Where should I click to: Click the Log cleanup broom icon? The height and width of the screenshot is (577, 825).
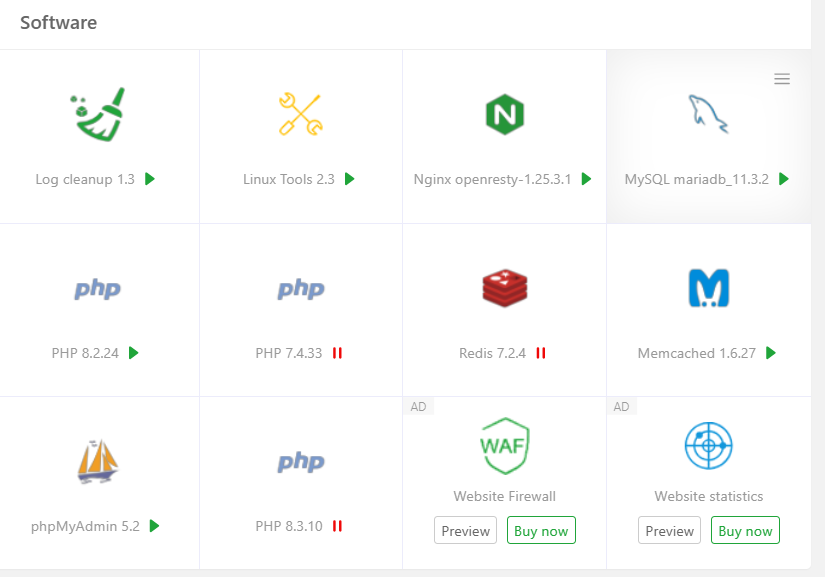click(x=99, y=113)
